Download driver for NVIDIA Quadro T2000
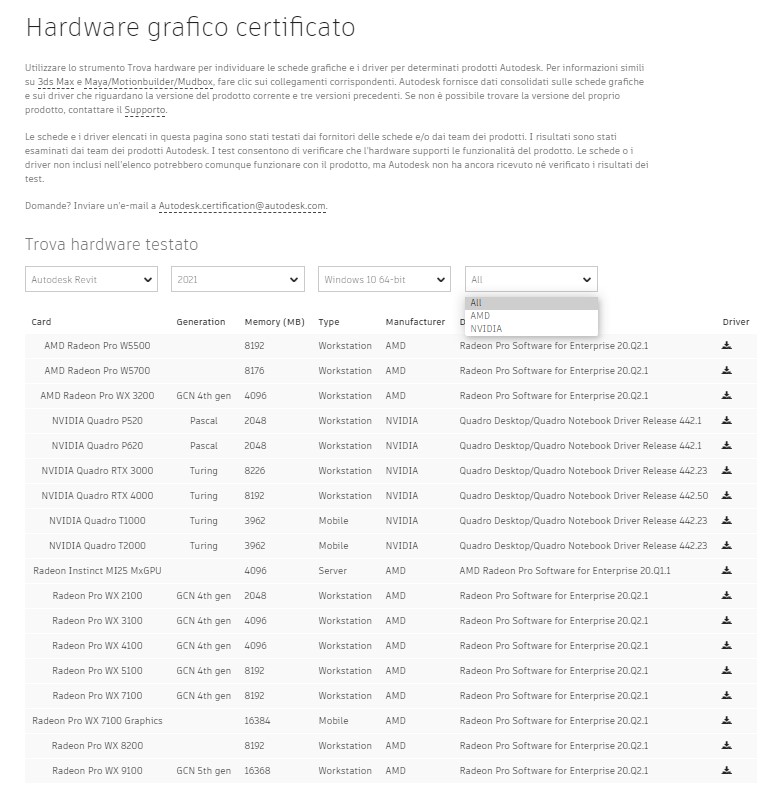769x789 pixels. 726,545
